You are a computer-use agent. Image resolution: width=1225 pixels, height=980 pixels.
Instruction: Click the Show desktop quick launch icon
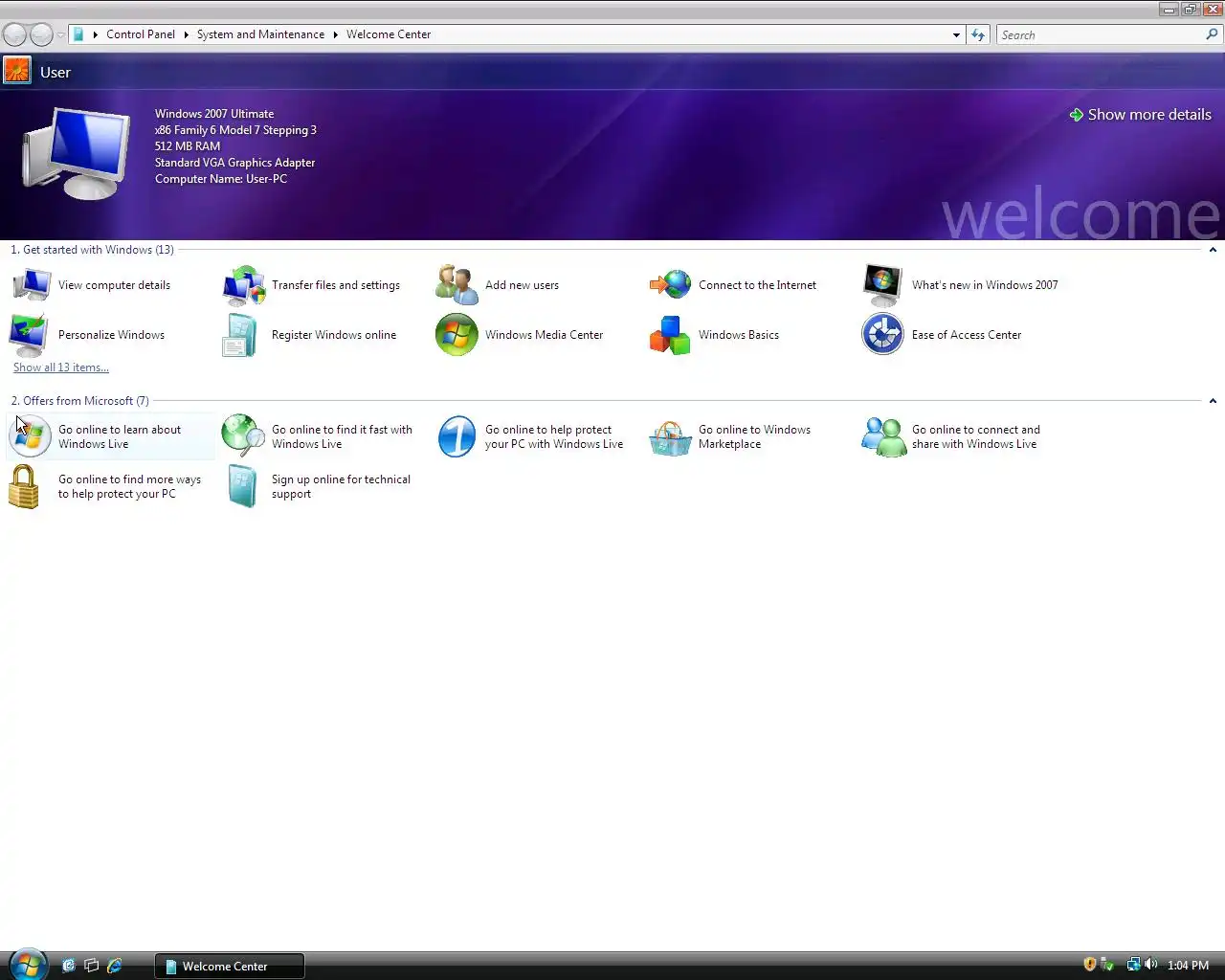pos(68,966)
